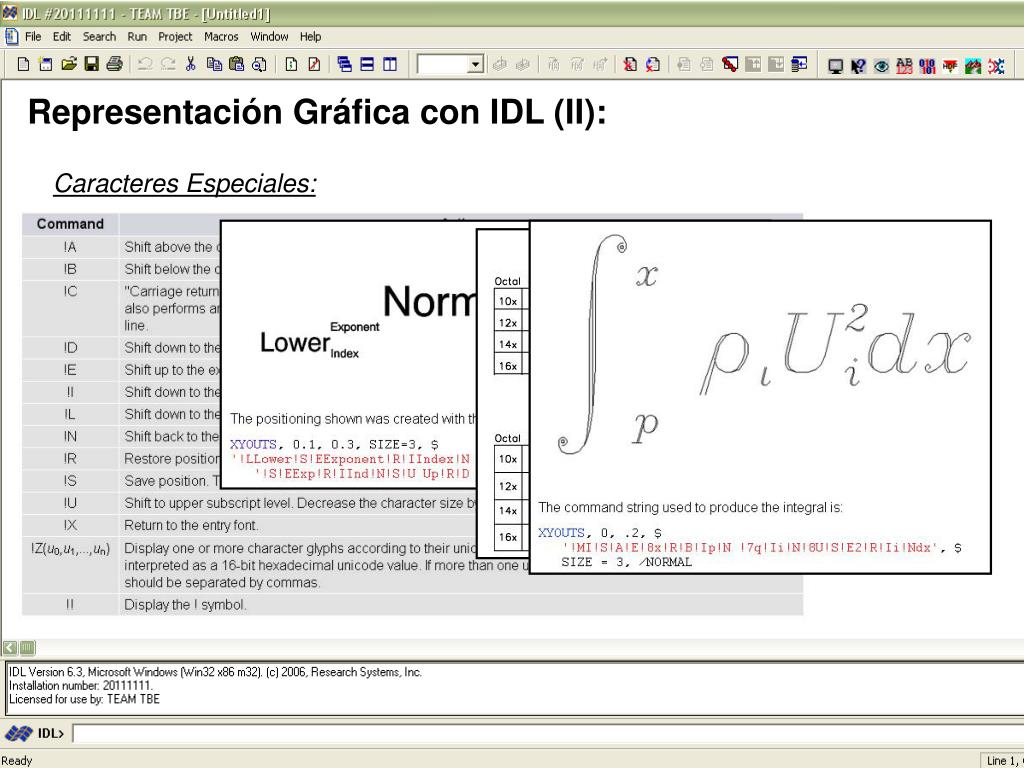Click the 'Ready' status bar text

tap(16, 760)
